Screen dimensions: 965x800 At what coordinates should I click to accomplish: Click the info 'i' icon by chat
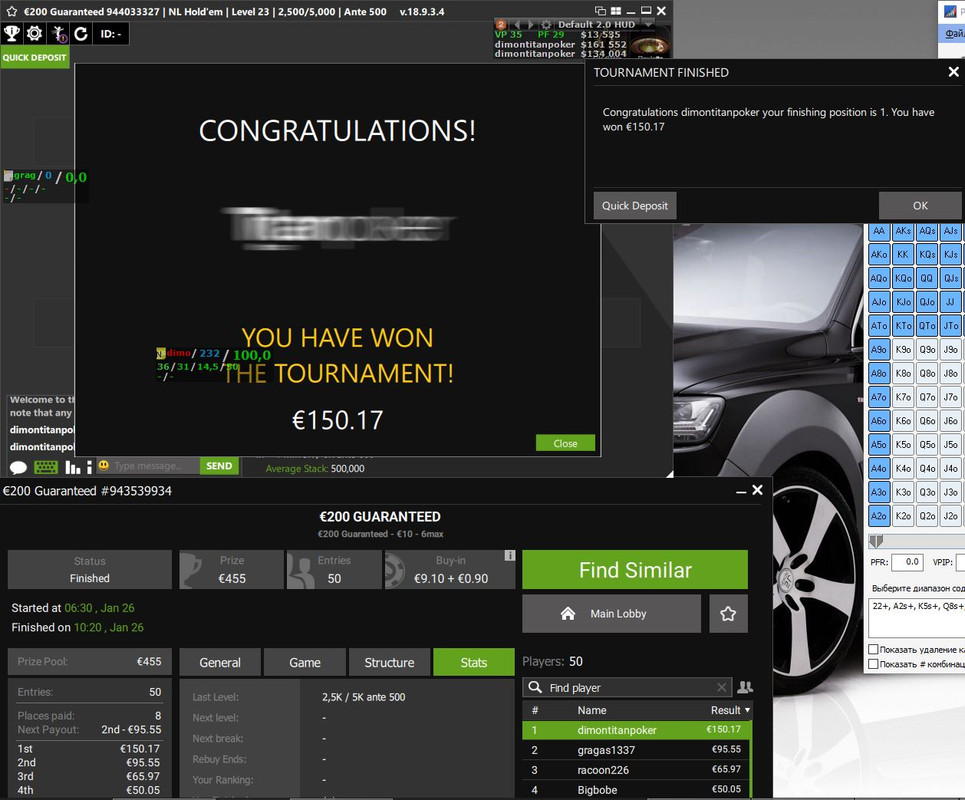(89, 467)
